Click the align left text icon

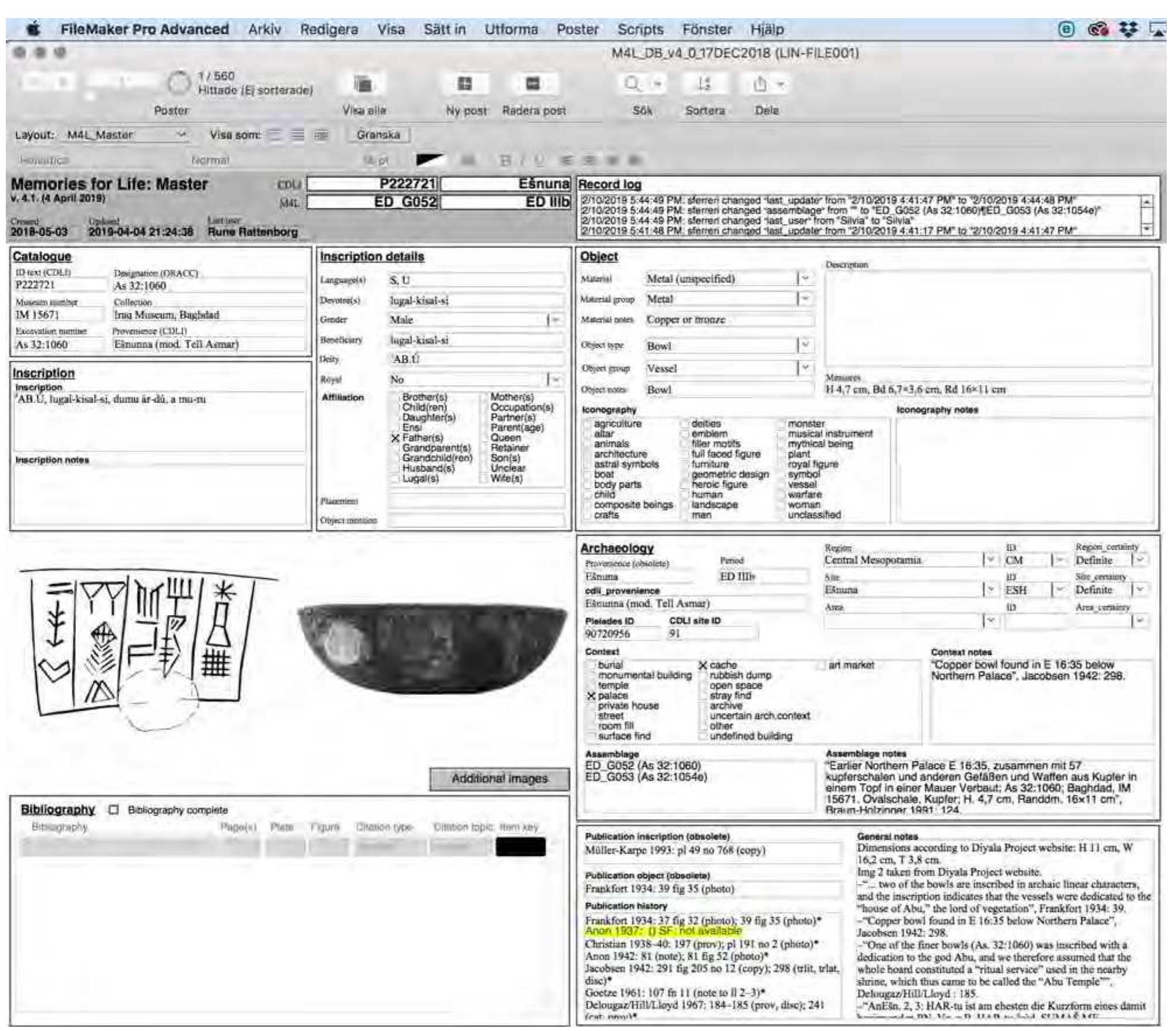click(x=566, y=159)
